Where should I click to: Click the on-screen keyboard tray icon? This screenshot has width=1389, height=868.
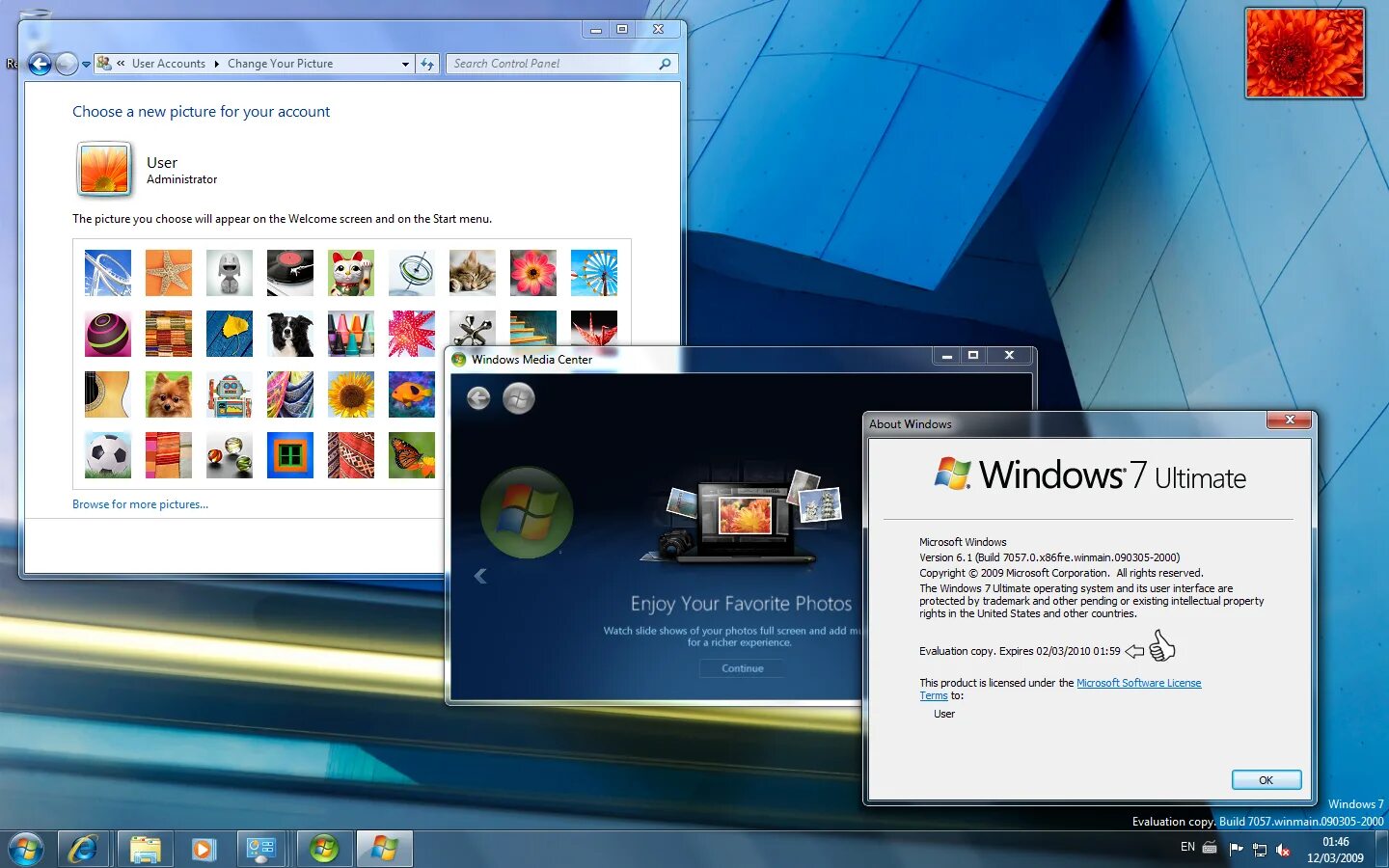[x=1210, y=848]
